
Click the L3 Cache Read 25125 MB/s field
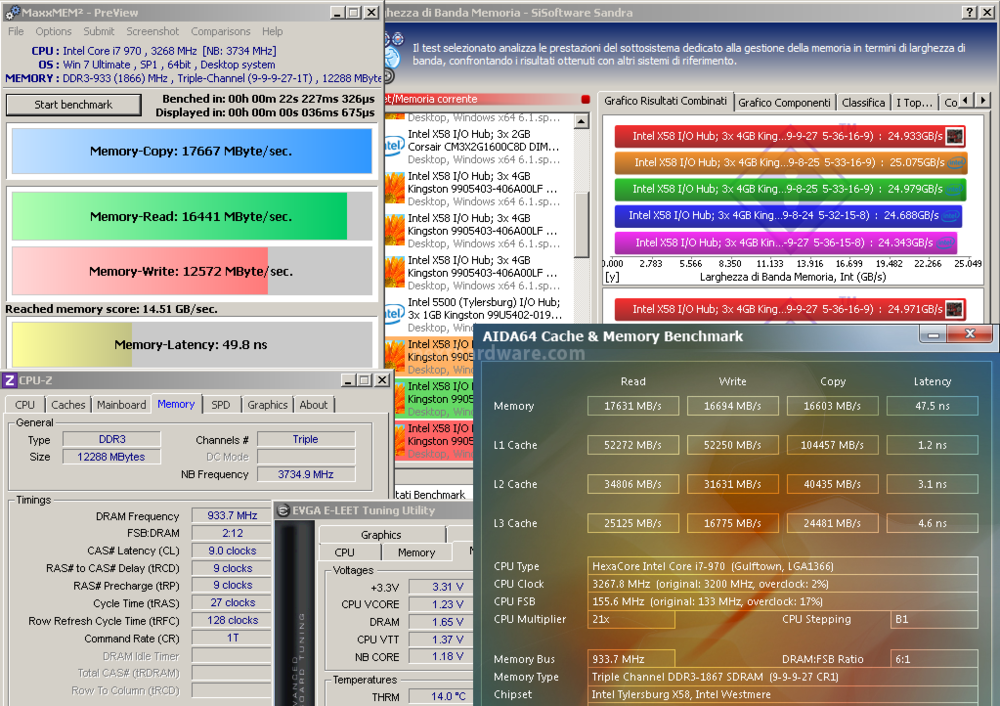pyautogui.click(x=633, y=523)
